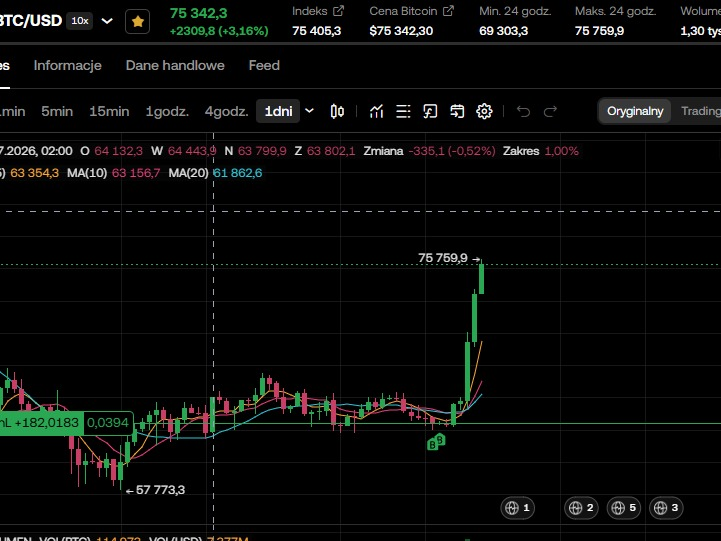Click the green position label +182,0183

pyautogui.click(x=41, y=423)
